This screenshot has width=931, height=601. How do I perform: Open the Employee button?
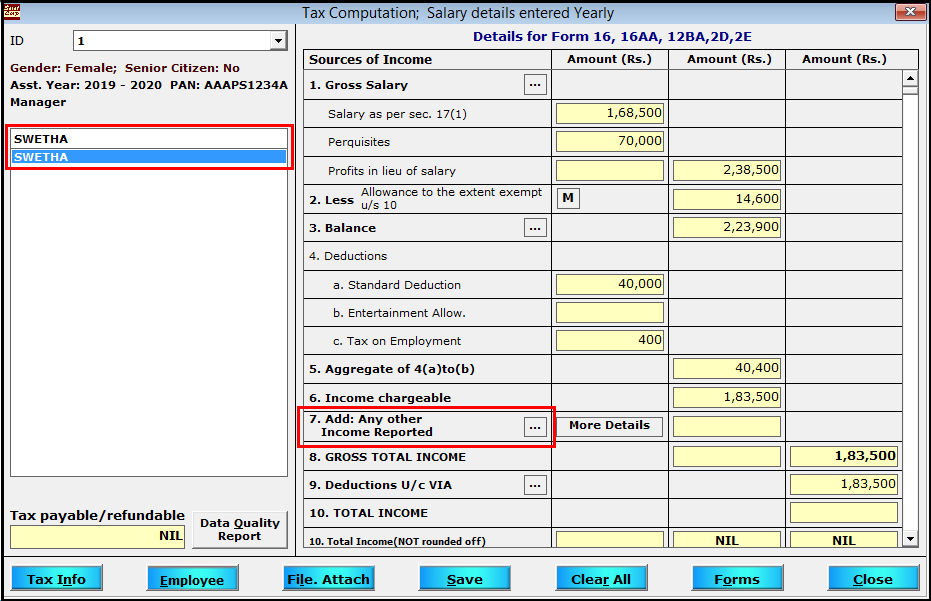pos(192,578)
